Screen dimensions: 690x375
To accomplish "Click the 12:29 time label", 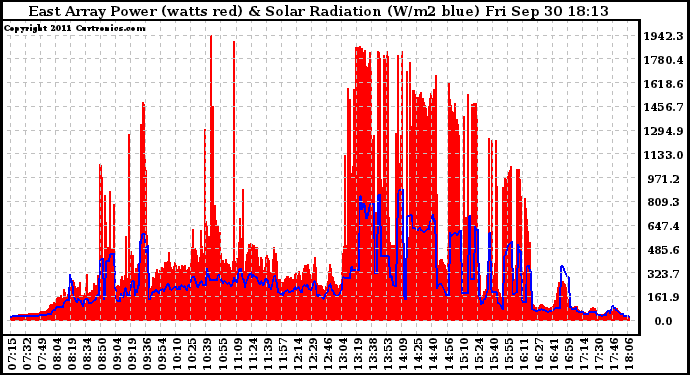I will tap(312, 354).
